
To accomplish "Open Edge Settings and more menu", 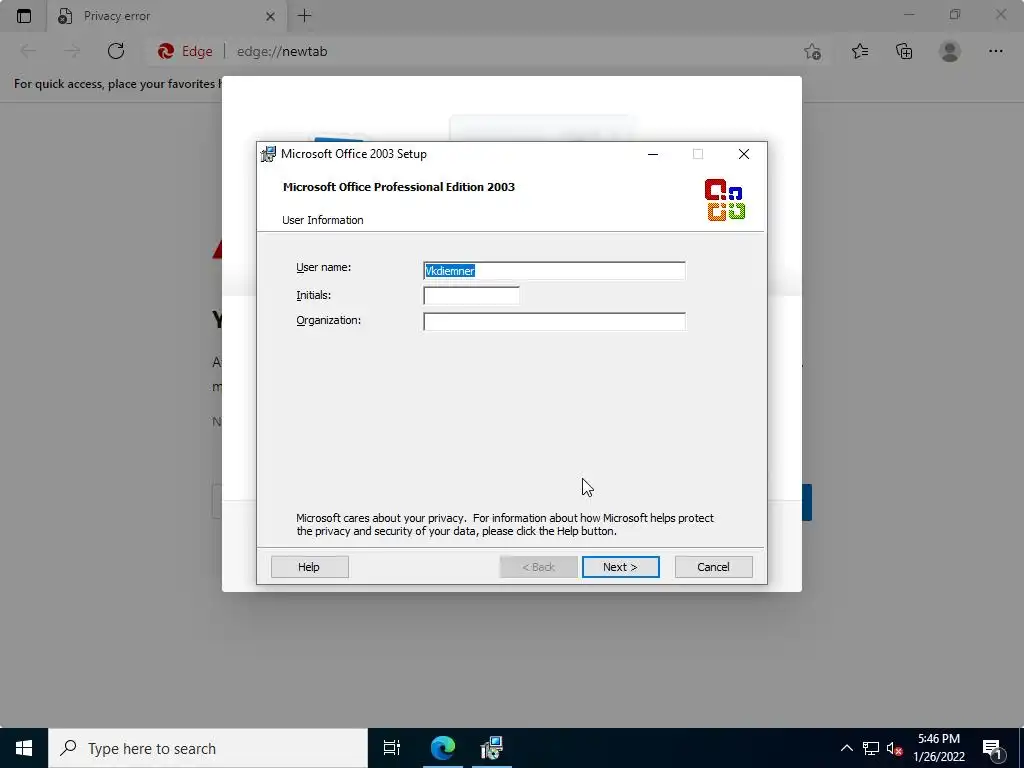I will [995, 51].
